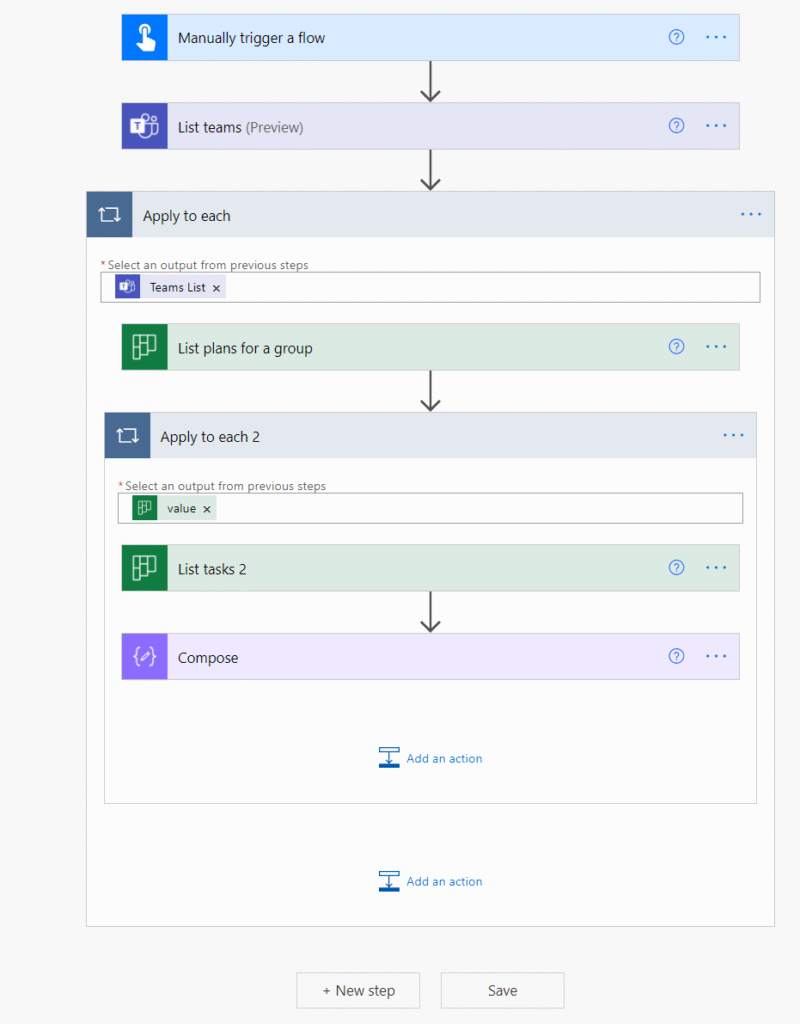Open more options for List tasks 2

coord(716,568)
